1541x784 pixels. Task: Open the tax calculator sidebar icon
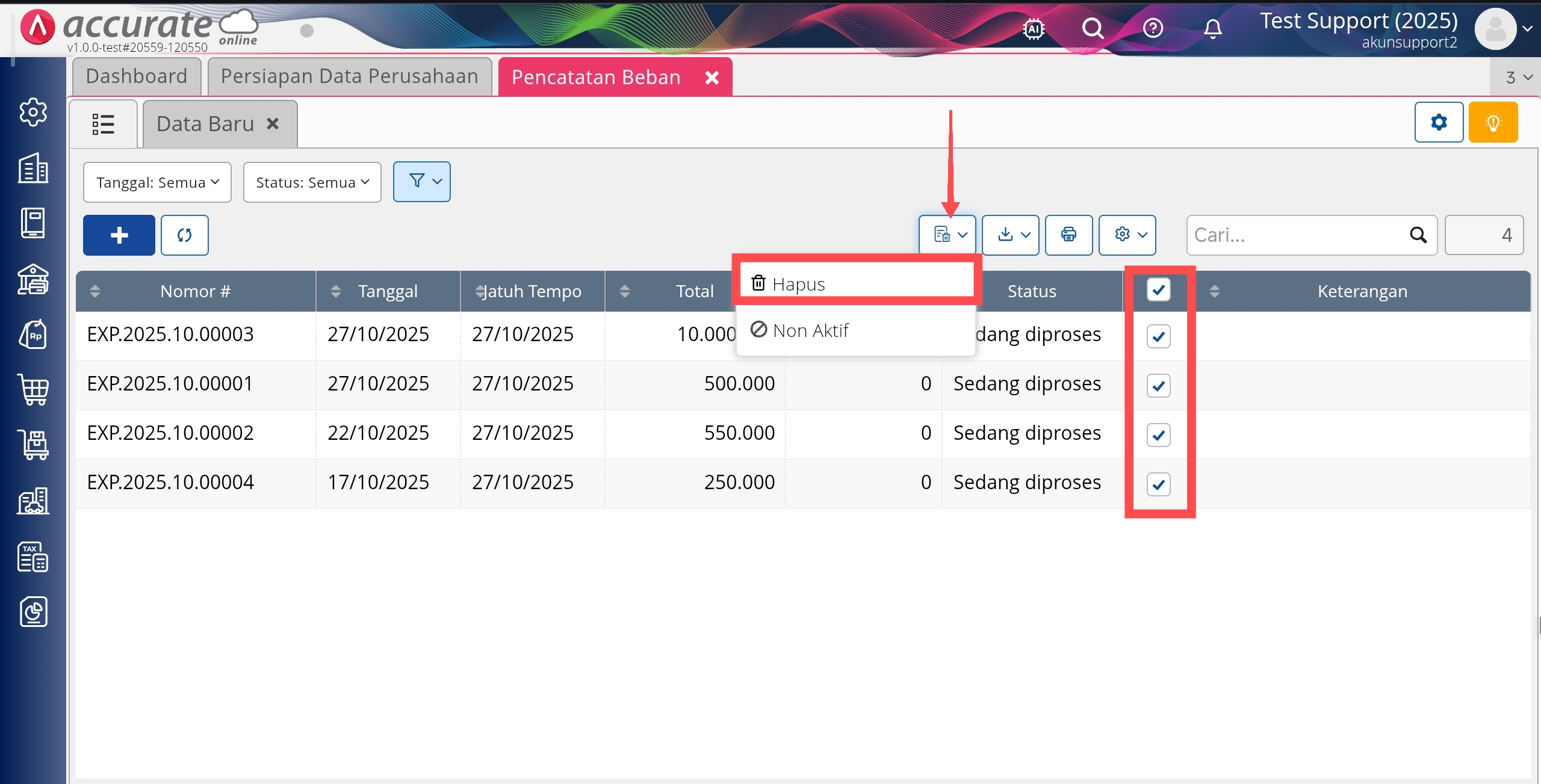point(33,557)
